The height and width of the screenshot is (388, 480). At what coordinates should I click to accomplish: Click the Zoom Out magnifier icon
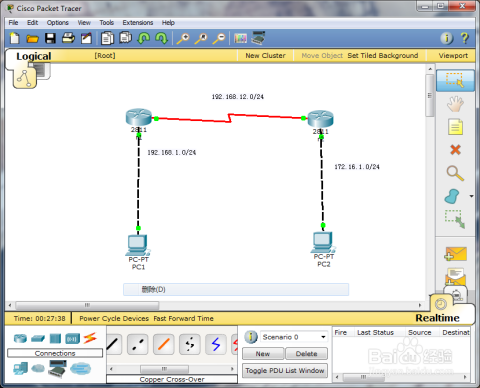219,39
